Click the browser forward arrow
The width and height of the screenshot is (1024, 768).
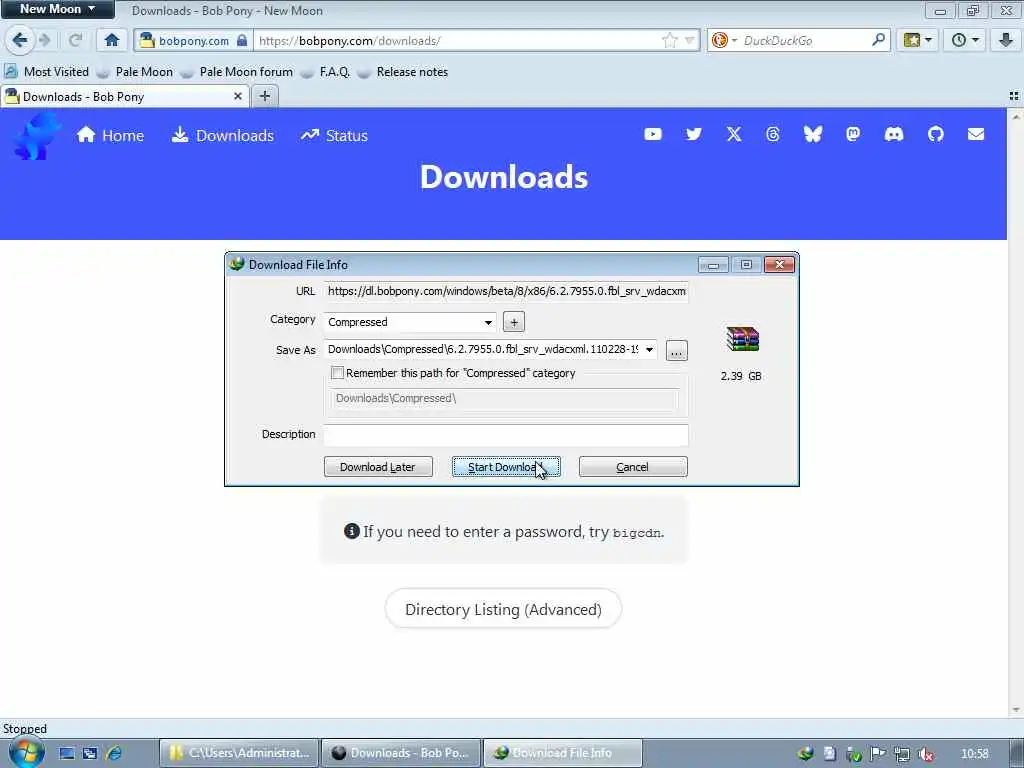coord(45,40)
